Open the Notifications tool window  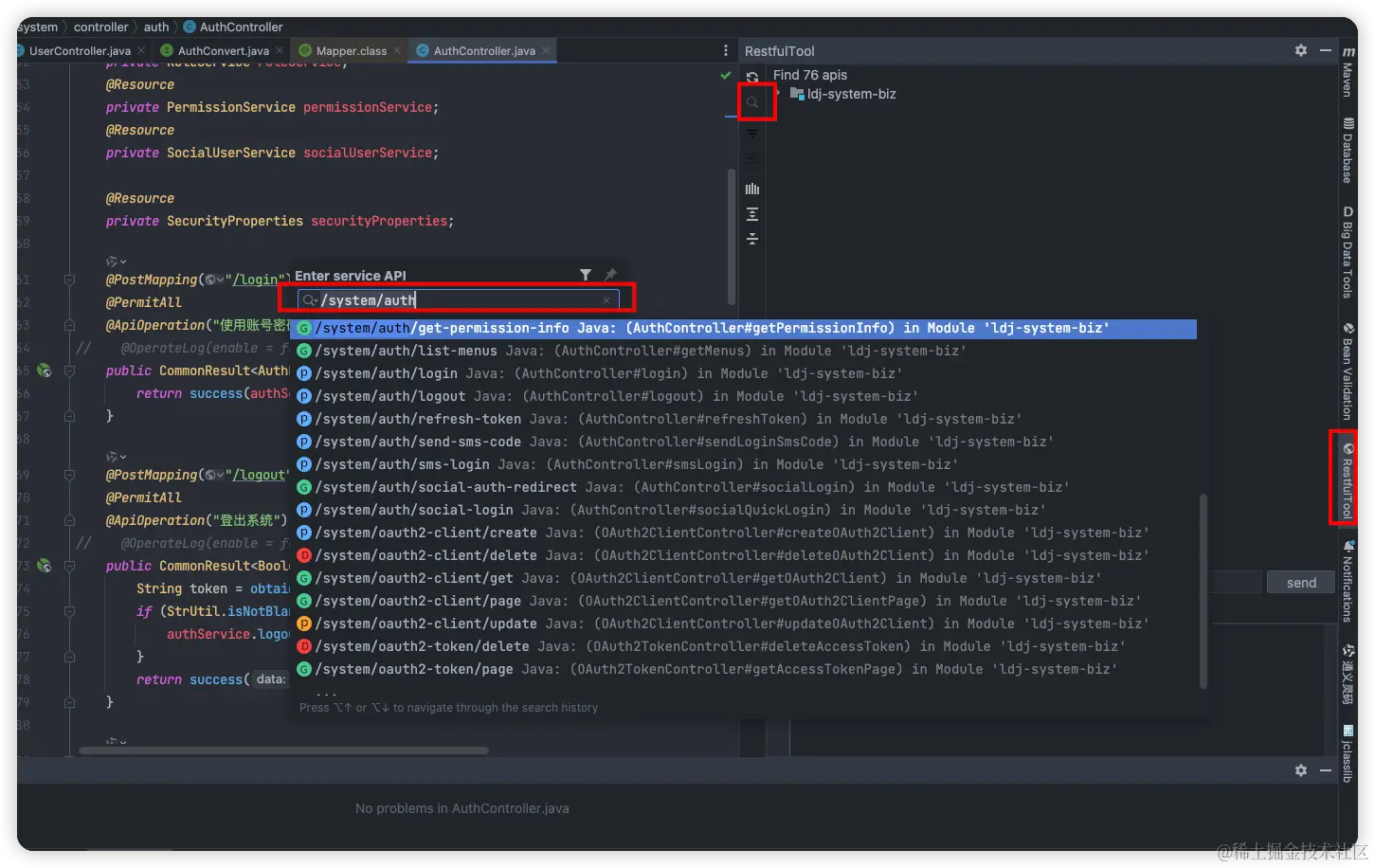point(1348,581)
